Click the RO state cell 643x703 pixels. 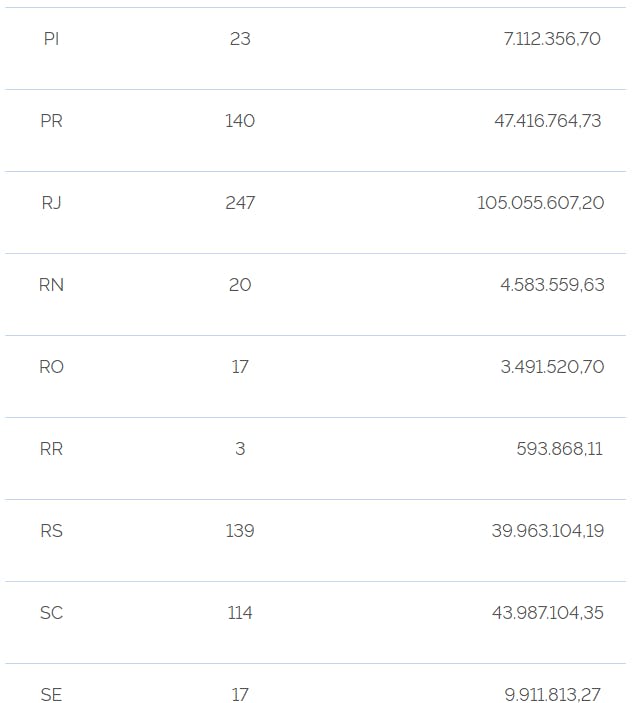point(51,367)
